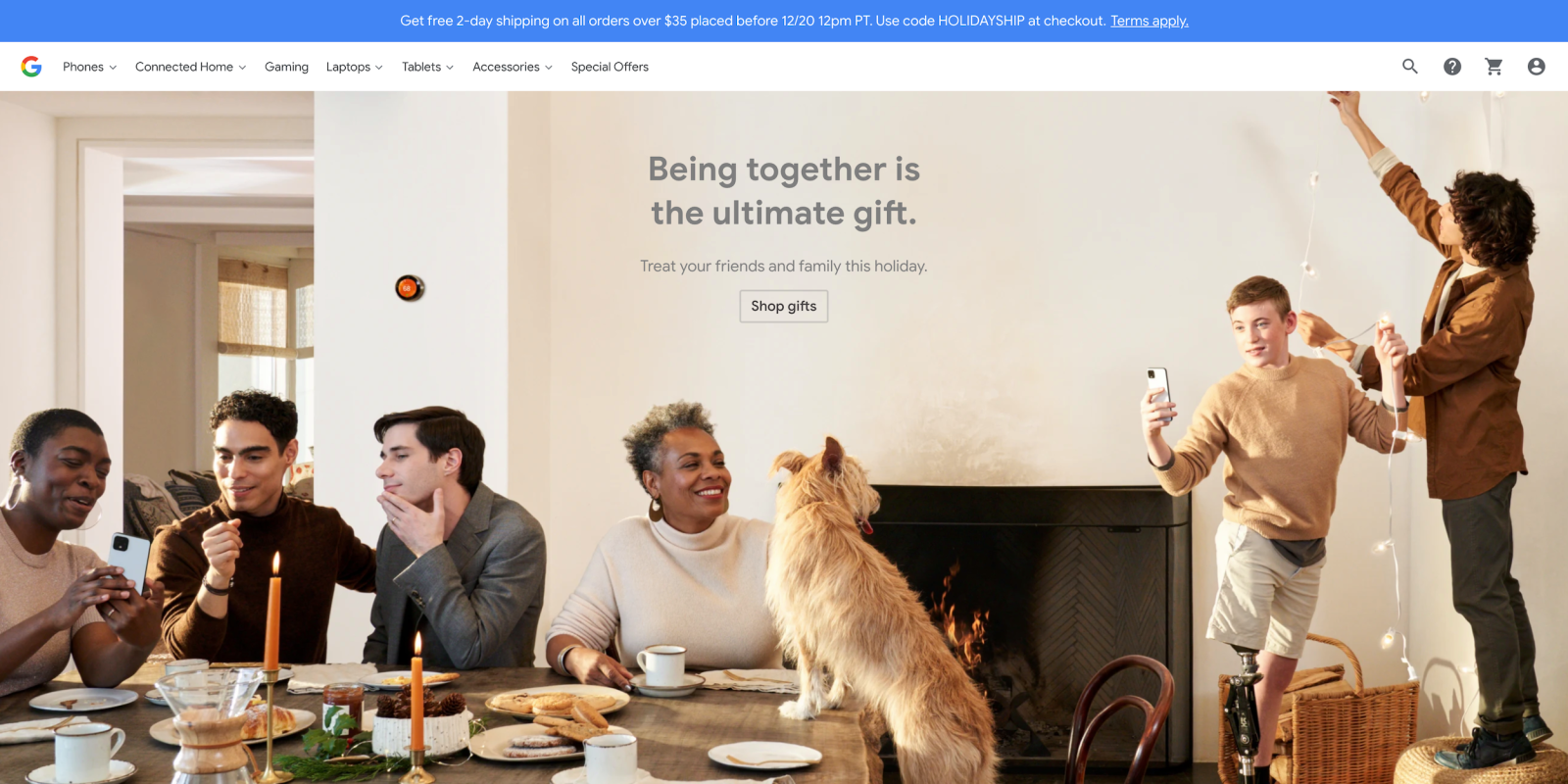Click the blue free shipping promo banner
The height and width of the screenshot is (784, 1568).
784,21
